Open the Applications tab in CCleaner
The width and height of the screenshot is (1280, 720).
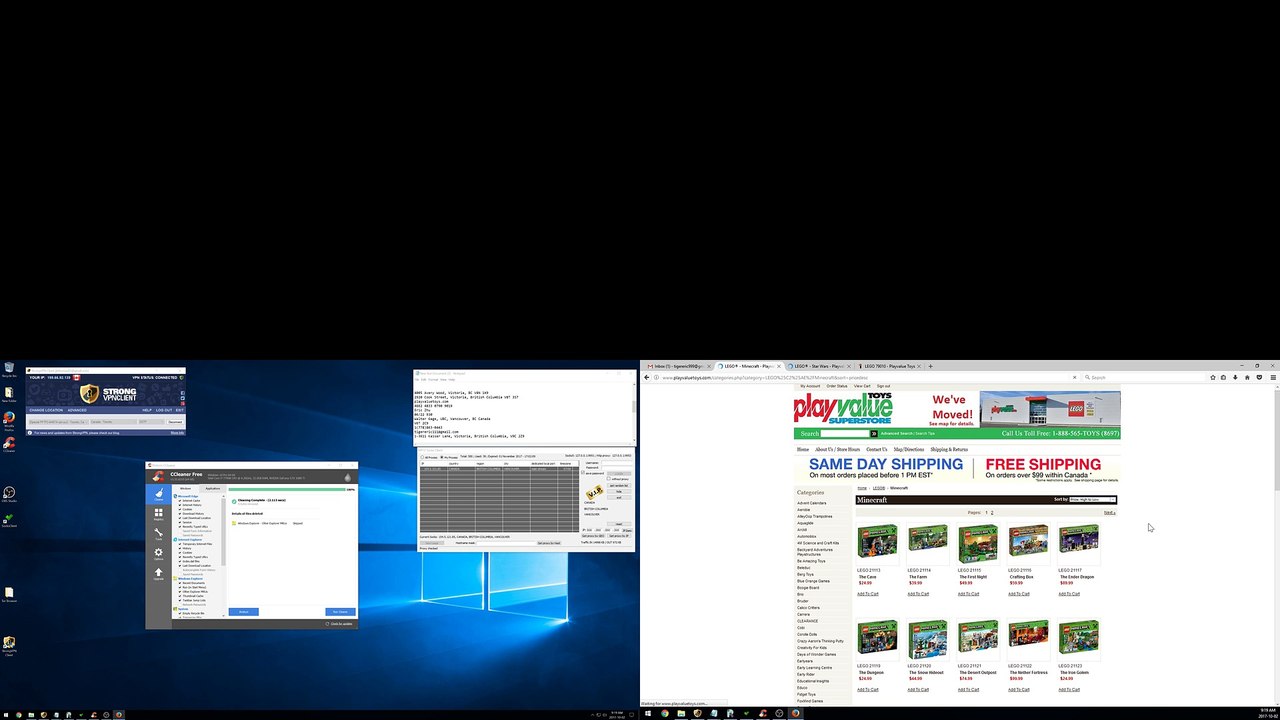tap(213, 488)
